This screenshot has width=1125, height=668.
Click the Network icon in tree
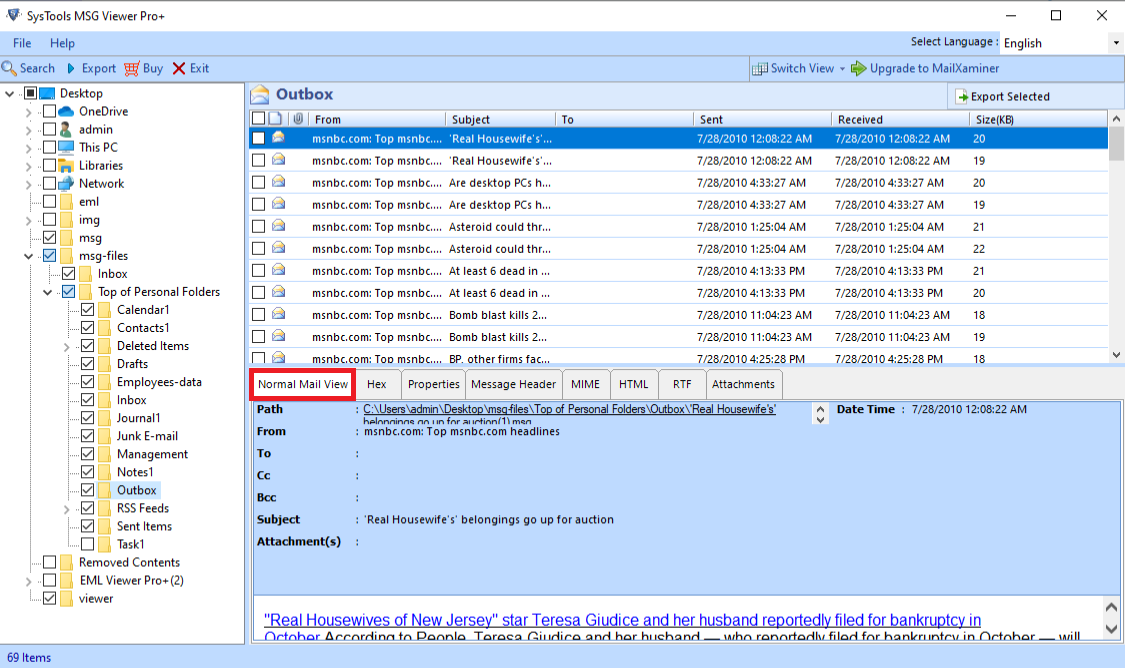coord(66,184)
